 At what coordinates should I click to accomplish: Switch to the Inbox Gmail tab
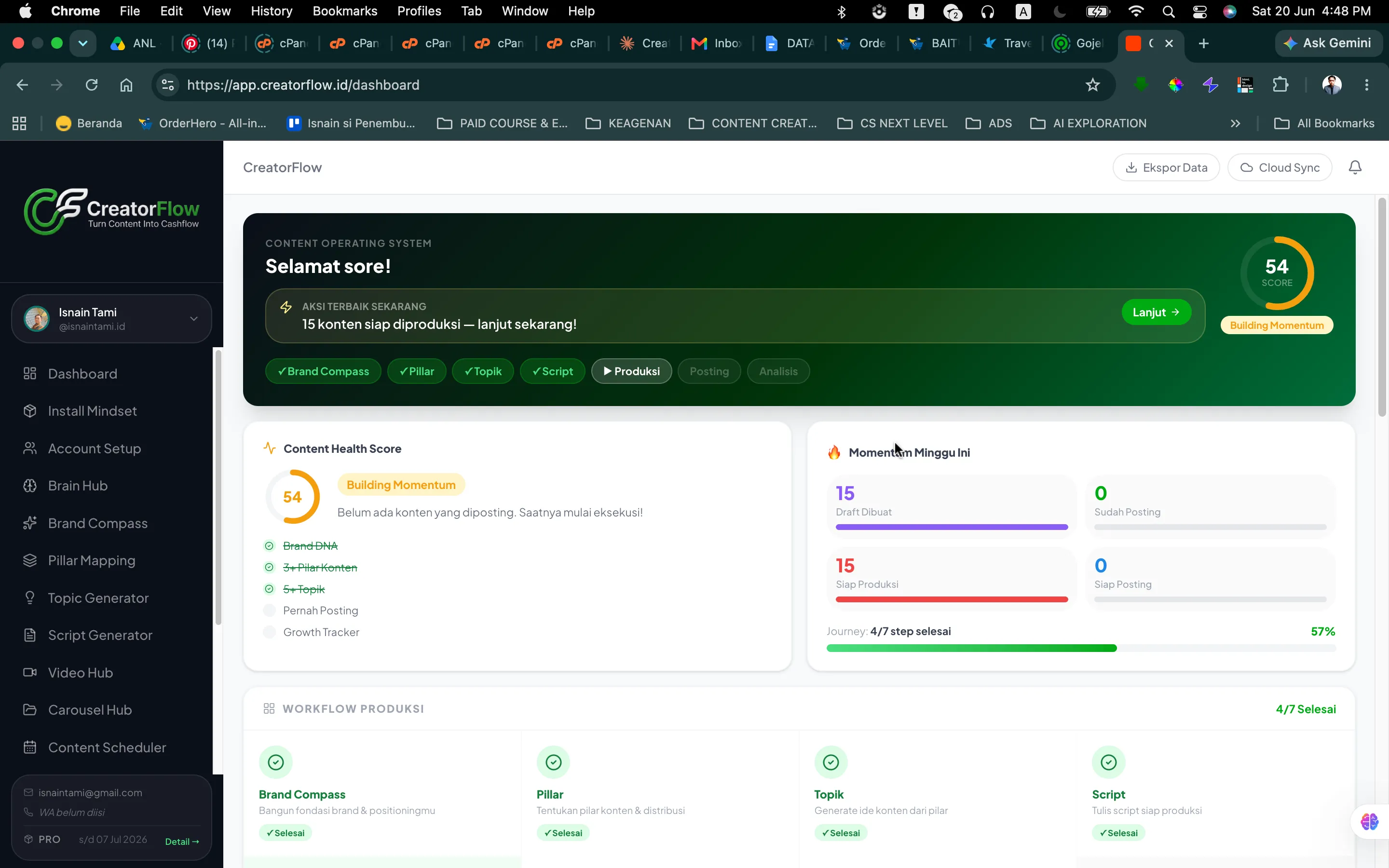[x=717, y=43]
